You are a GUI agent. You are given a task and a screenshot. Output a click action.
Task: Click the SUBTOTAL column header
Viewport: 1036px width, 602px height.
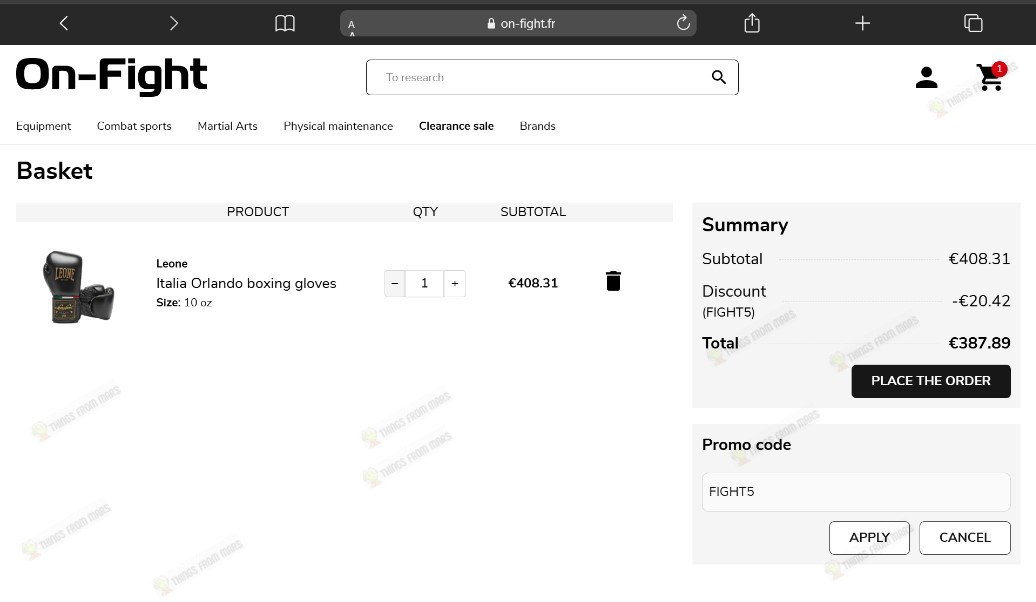click(x=533, y=212)
